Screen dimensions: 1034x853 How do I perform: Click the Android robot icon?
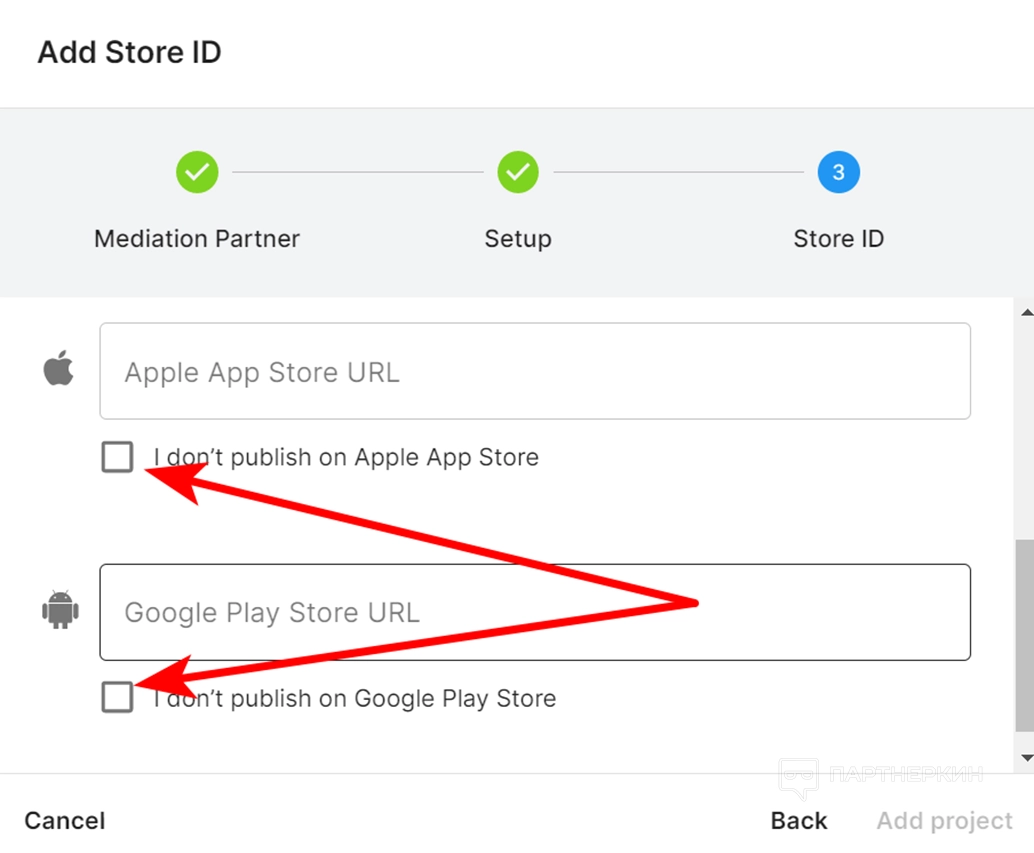coord(60,610)
